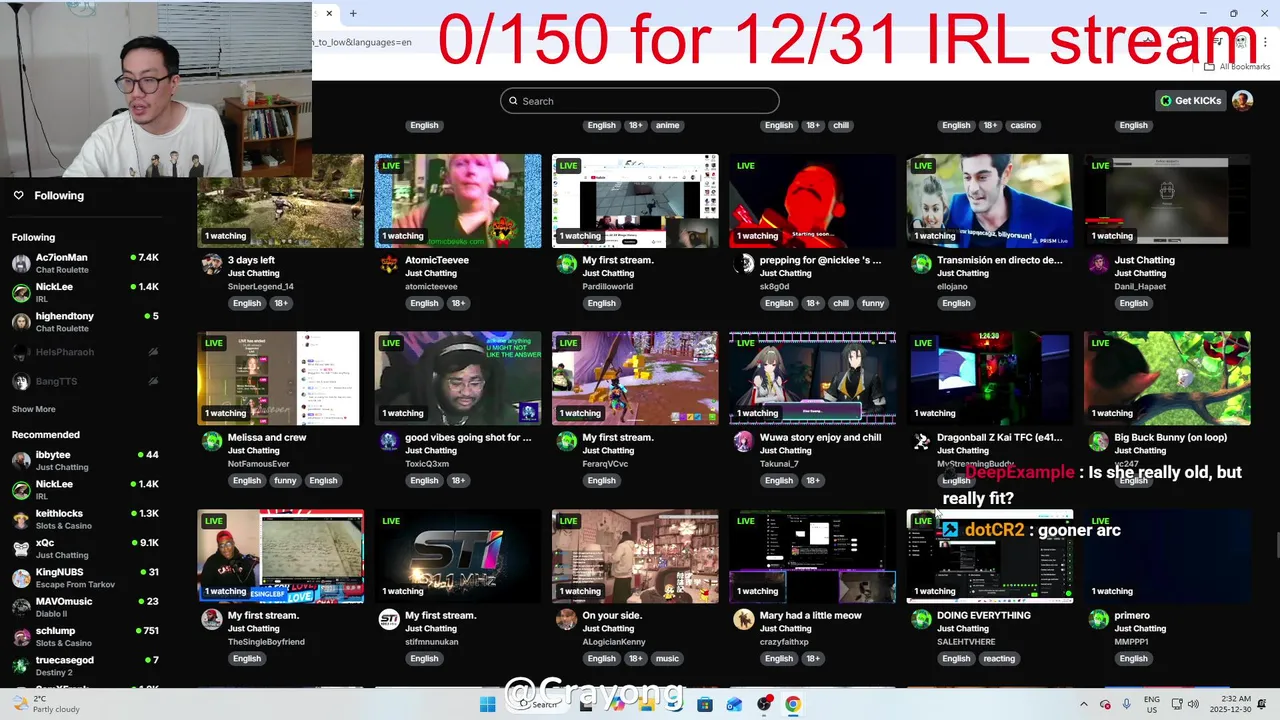Expand Following list with Show More
The image size is (1280, 720).
(34, 409)
